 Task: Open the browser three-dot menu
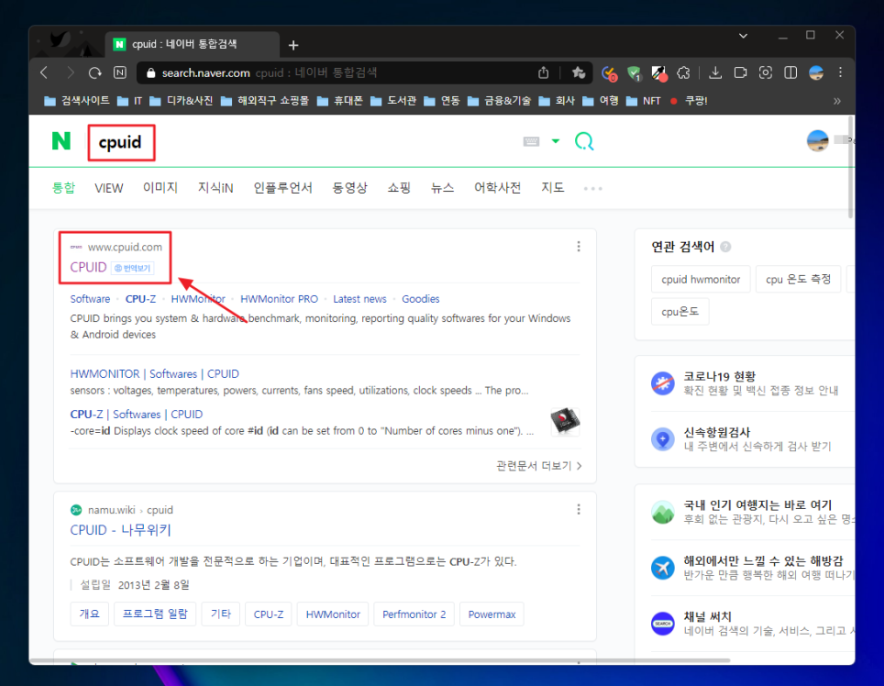[x=841, y=72]
